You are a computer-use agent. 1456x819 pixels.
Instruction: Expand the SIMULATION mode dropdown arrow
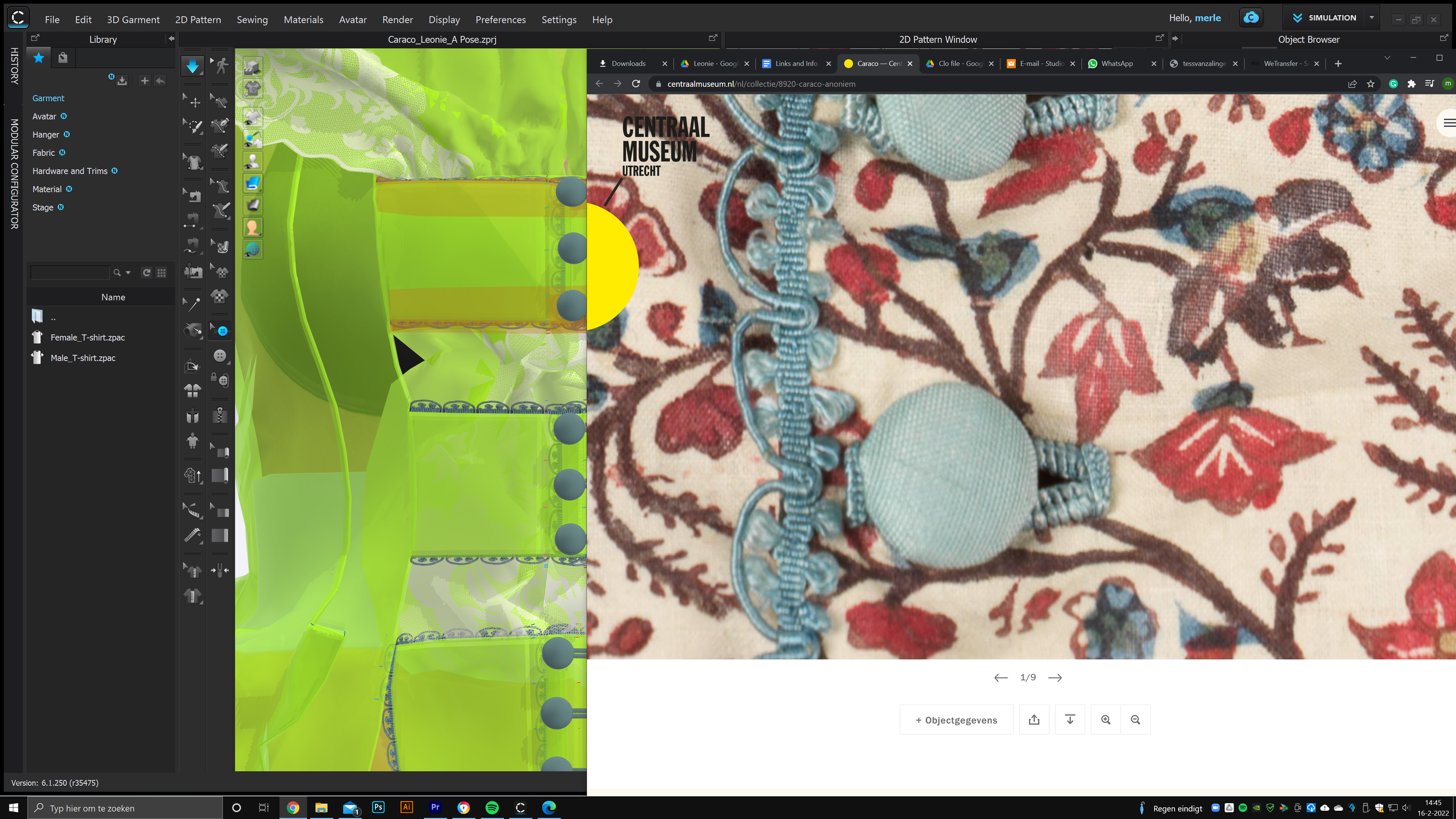1372,18
